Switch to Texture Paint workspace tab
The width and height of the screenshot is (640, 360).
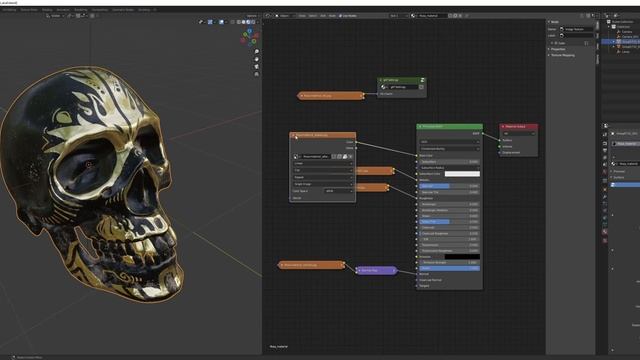point(29,9)
